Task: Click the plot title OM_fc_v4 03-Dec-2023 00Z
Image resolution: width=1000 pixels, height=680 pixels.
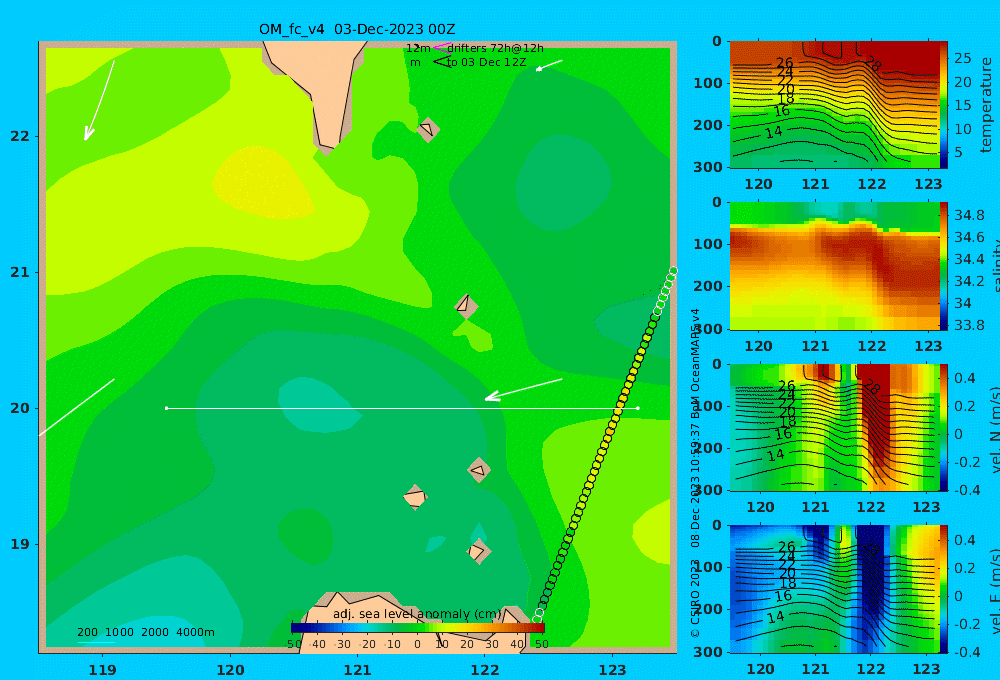Action: point(357,29)
